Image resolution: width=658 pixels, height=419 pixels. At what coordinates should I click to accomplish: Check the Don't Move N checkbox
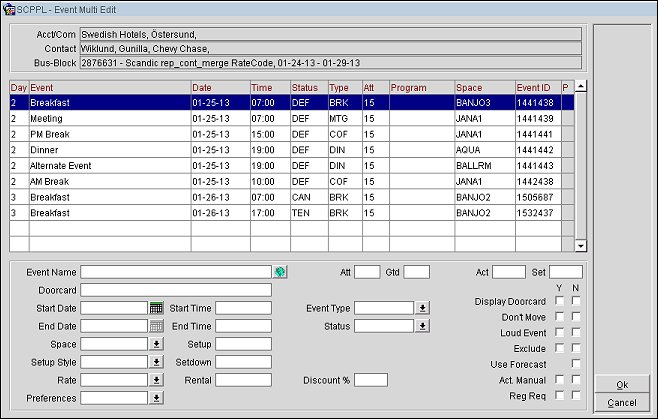tap(577, 316)
